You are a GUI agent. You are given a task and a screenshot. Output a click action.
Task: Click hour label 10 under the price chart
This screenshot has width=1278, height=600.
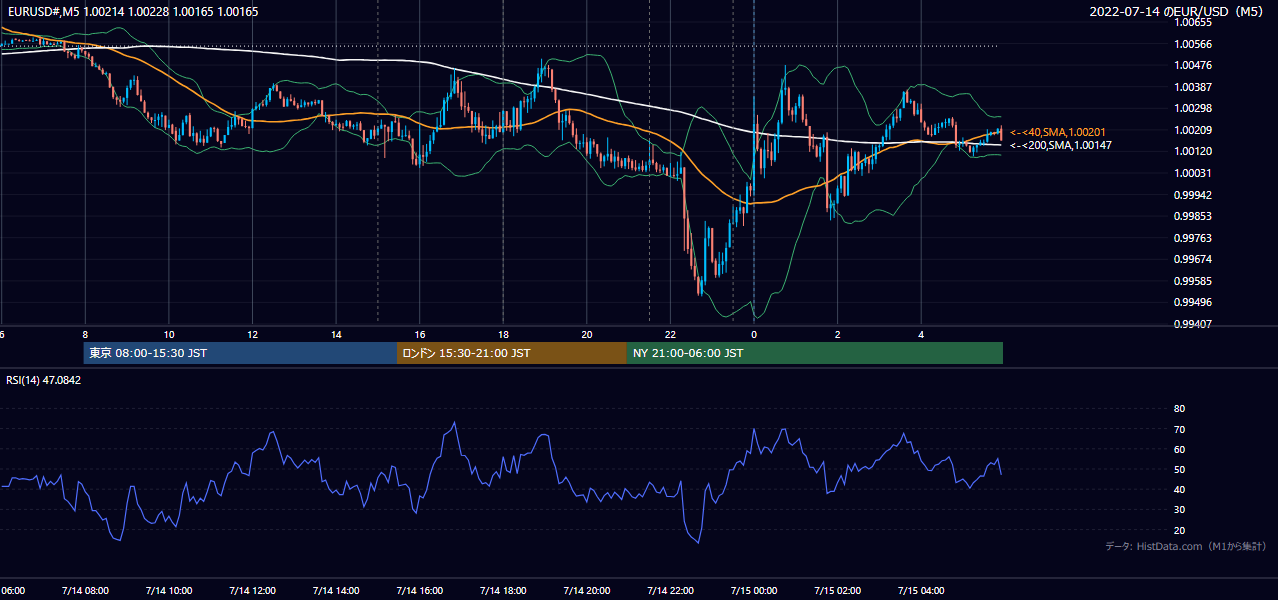tap(169, 335)
